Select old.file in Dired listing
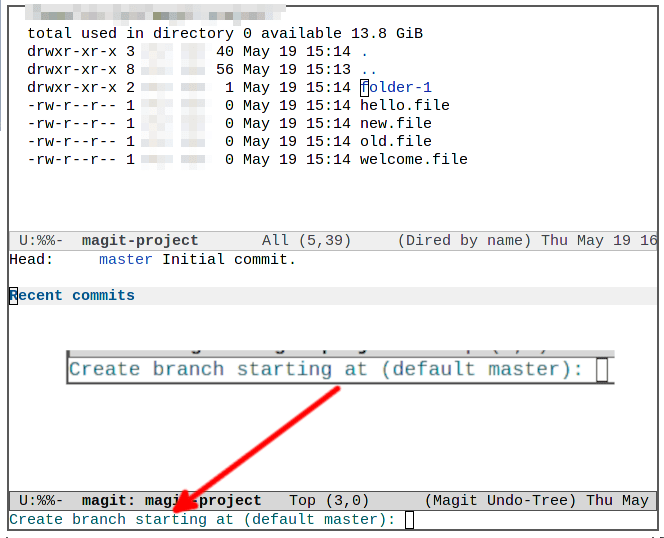 pos(396,141)
